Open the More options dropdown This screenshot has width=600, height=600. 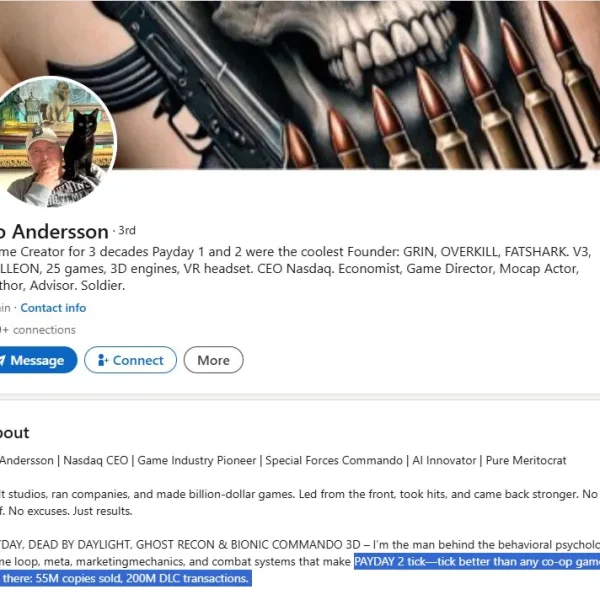[x=214, y=360]
